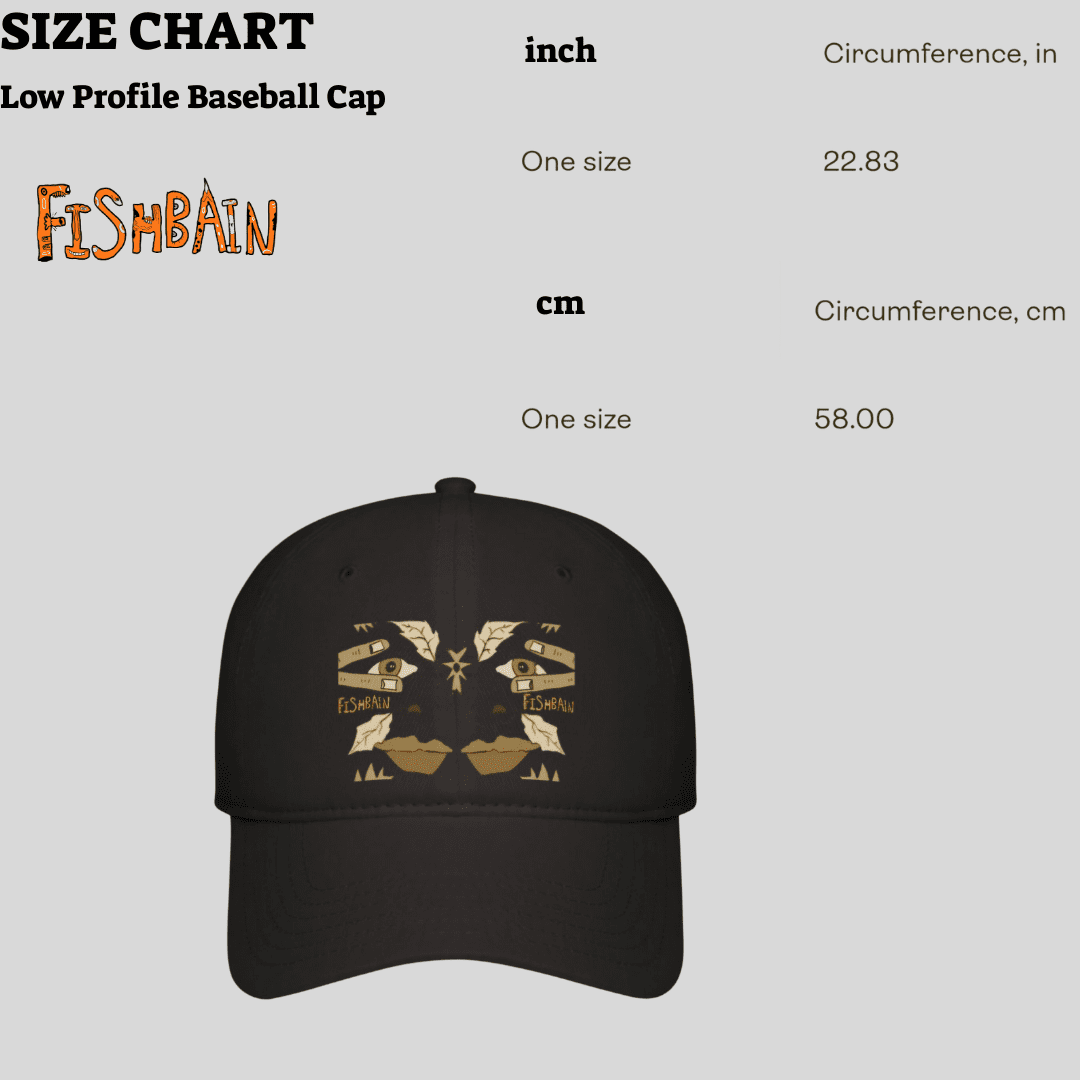Click the left lips graphic on cap
Image resolution: width=1080 pixels, height=1080 pixels.
(x=415, y=754)
